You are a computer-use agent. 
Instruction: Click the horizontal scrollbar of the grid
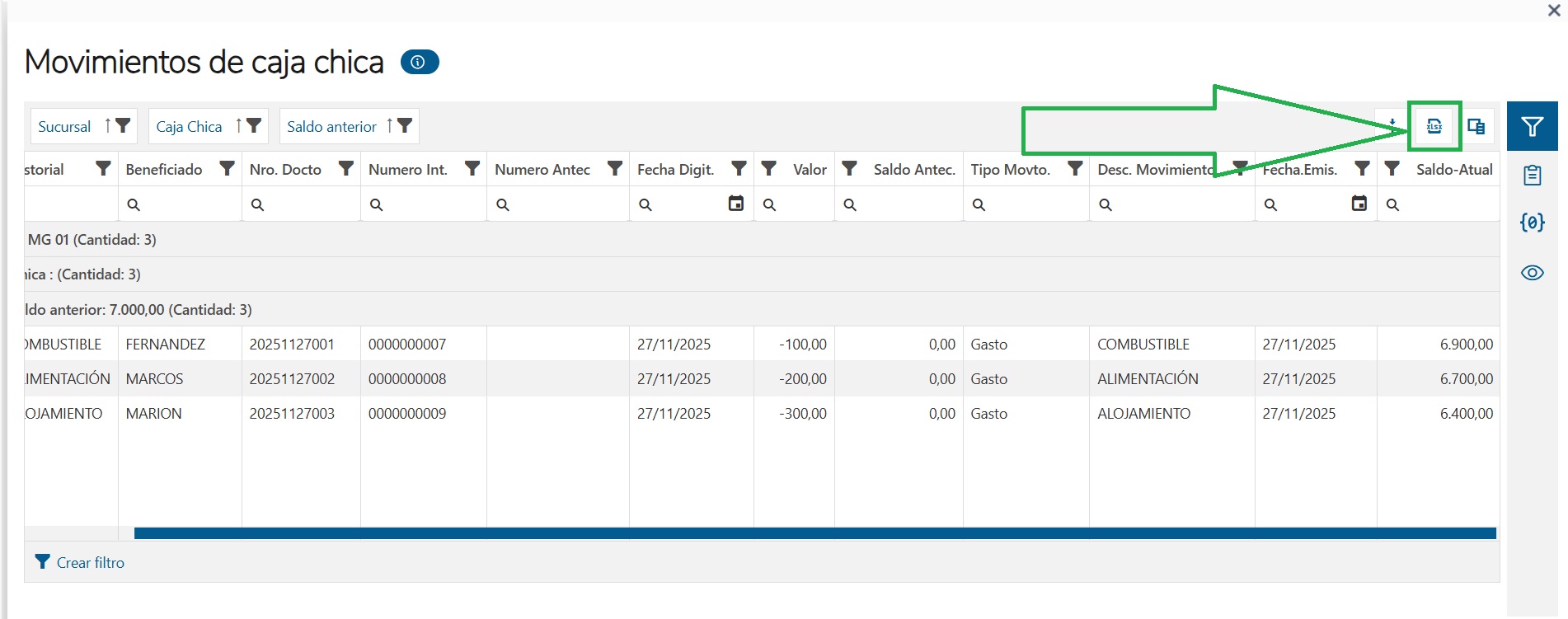tap(815, 533)
